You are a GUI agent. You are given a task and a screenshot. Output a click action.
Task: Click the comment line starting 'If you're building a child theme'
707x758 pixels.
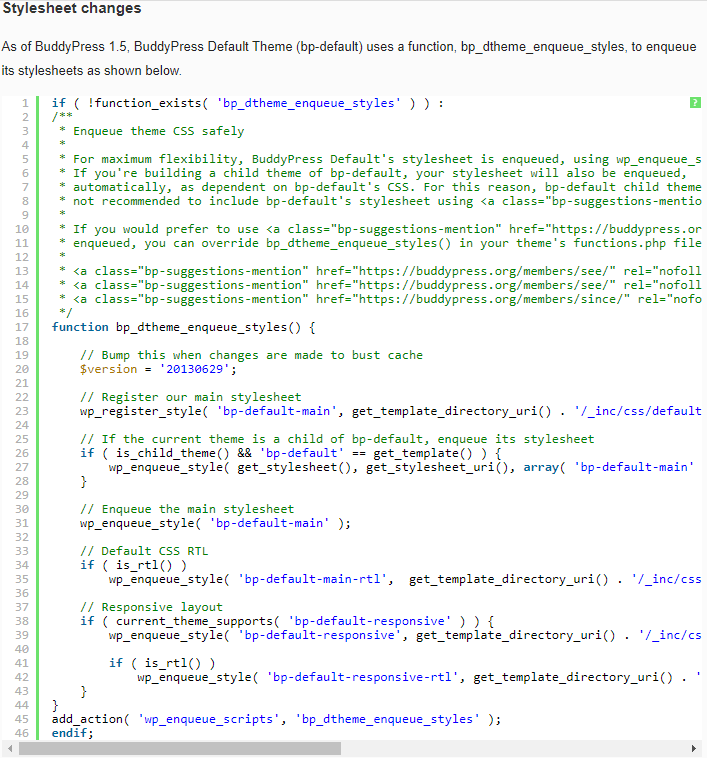pos(373,173)
